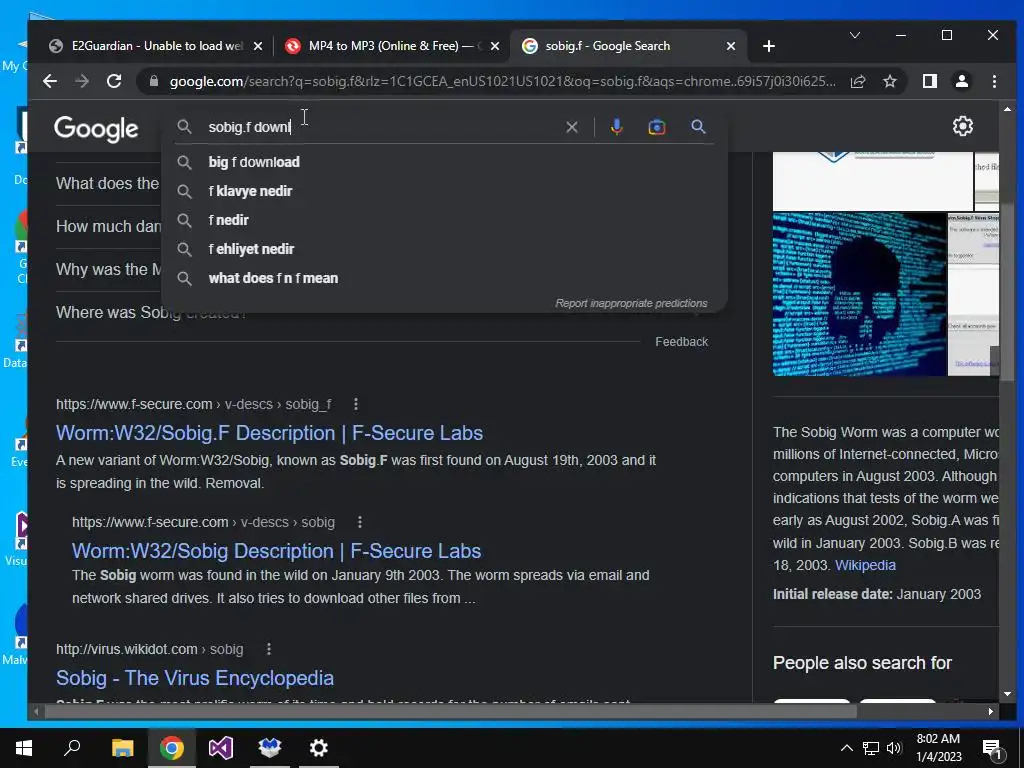1024x768 pixels.
Task: Open the Chrome side panel
Action: point(929,81)
